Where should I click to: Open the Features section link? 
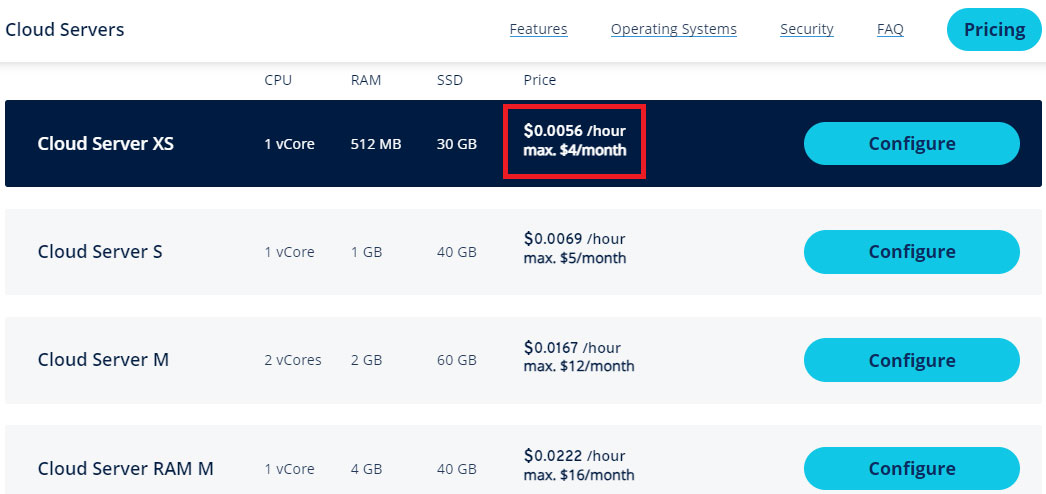[x=538, y=29]
